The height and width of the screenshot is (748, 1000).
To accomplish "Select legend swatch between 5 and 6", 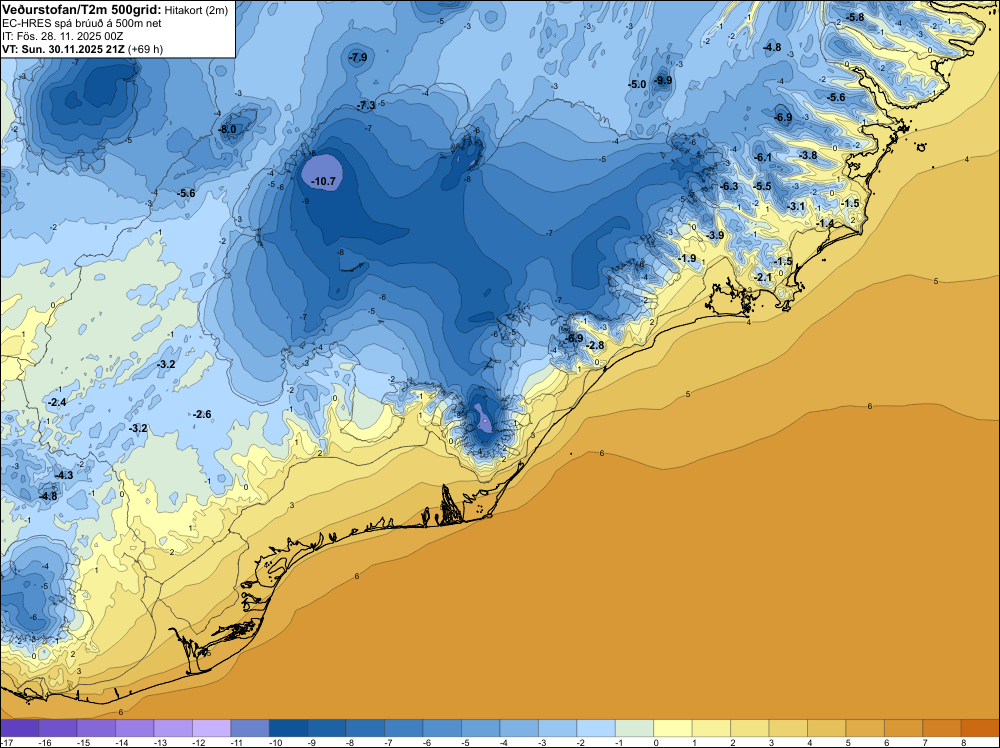I will pos(865,728).
